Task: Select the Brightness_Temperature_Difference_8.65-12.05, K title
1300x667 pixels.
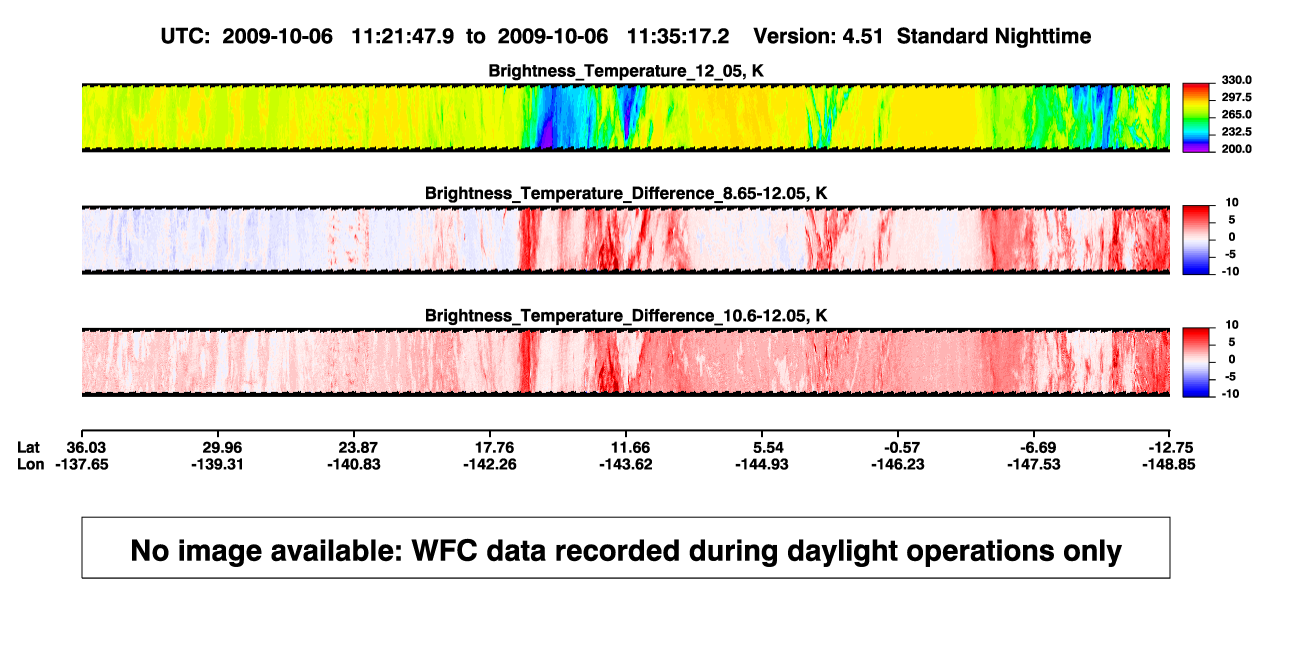Action: click(x=626, y=193)
